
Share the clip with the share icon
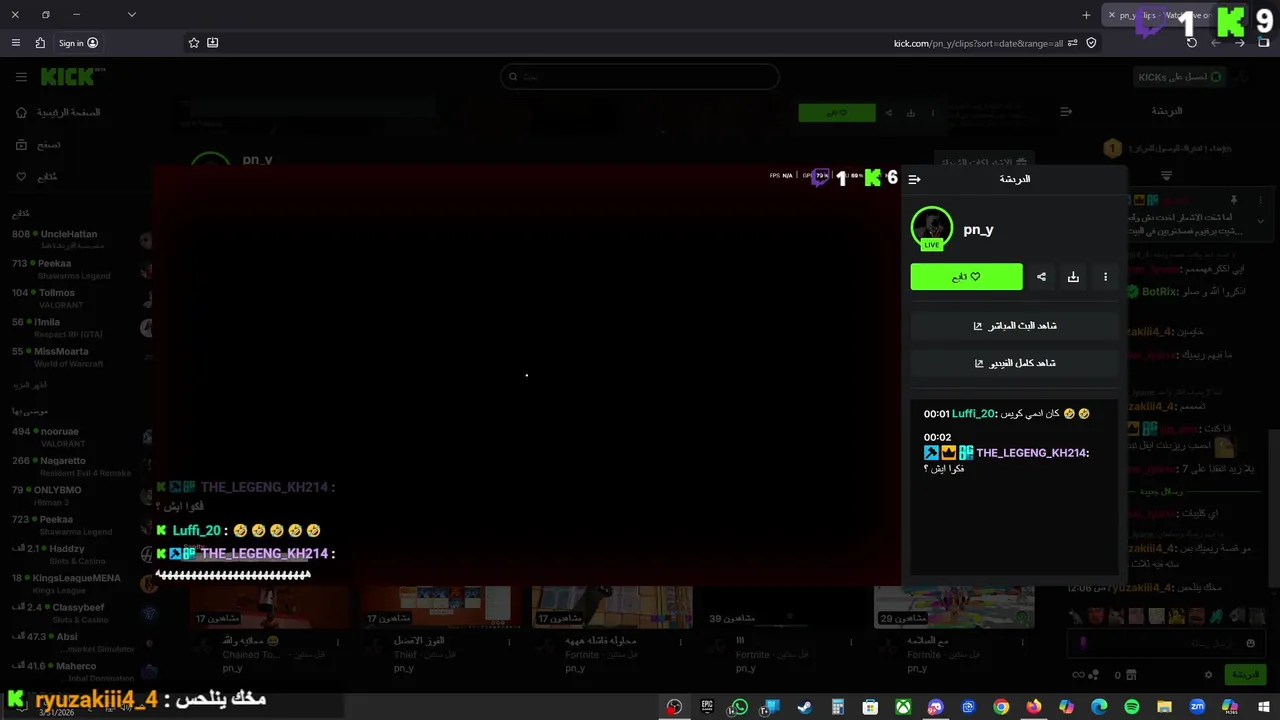coord(1041,277)
